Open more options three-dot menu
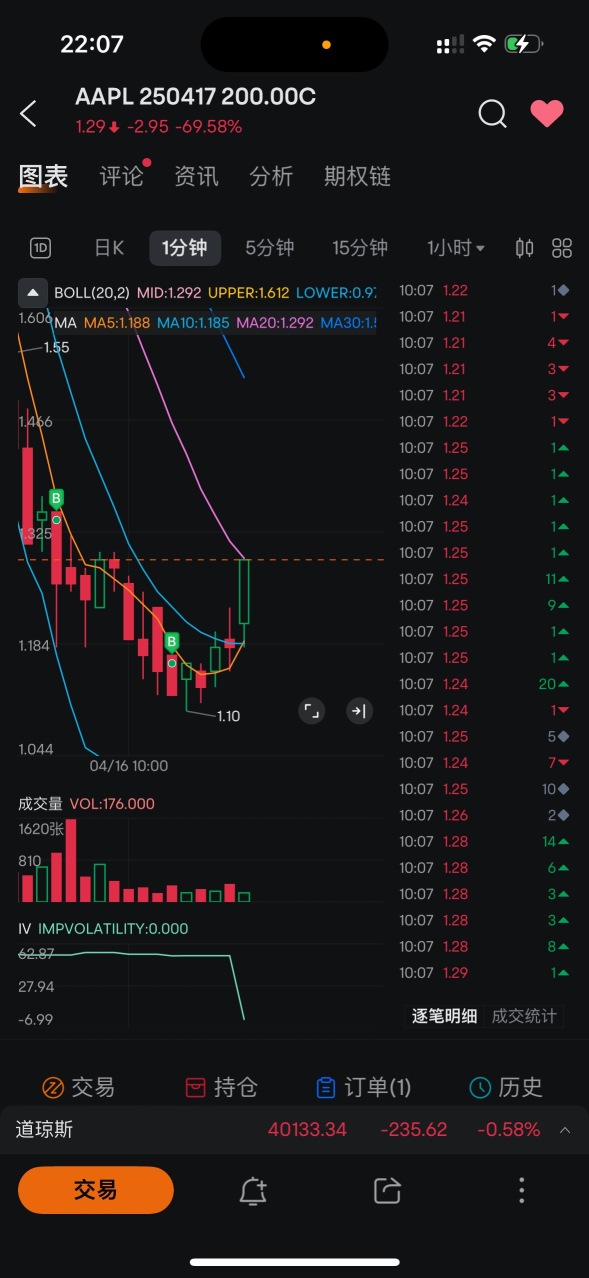Image resolution: width=589 pixels, height=1278 pixels. [x=521, y=1190]
